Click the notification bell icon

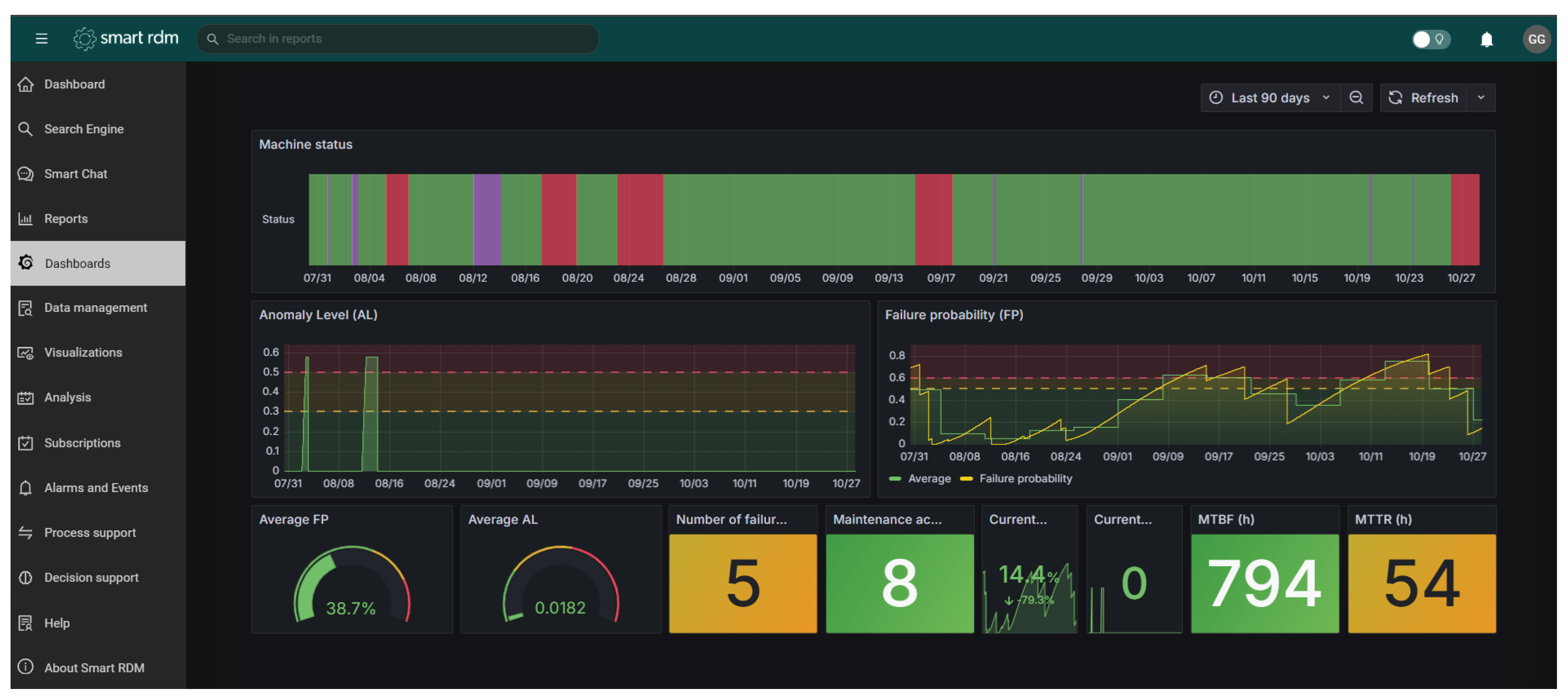click(x=1486, y=40)
